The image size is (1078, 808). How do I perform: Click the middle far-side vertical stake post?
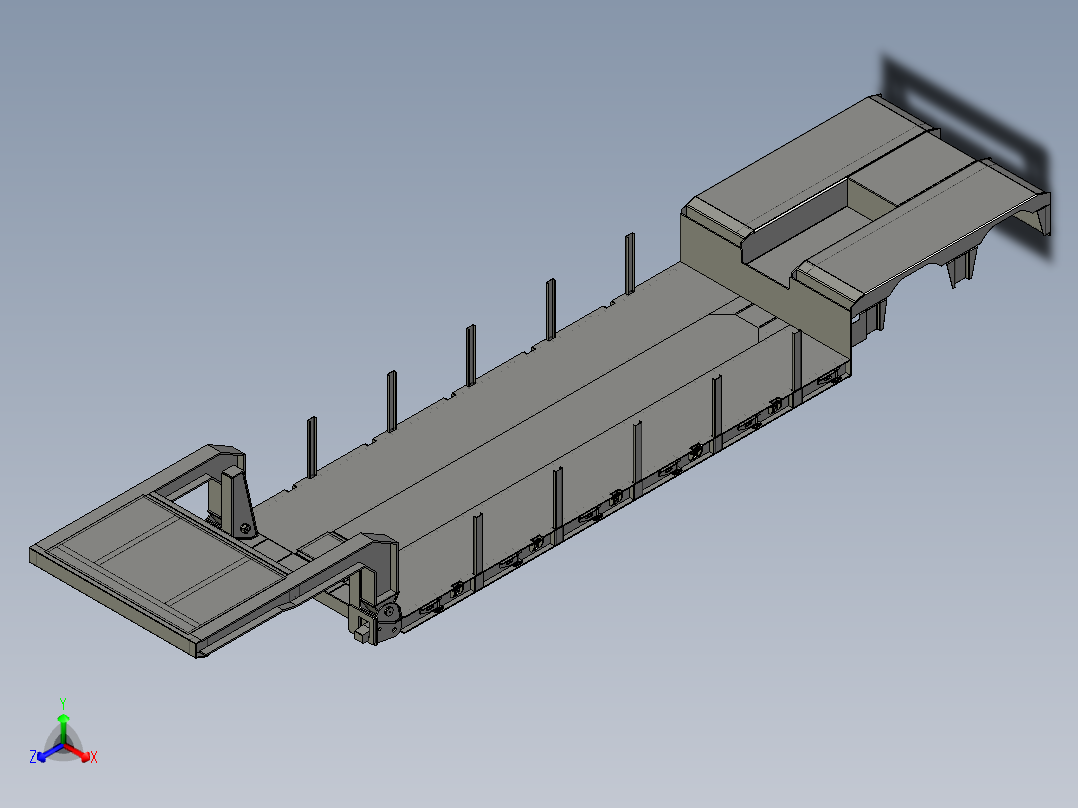pos(470,355)
